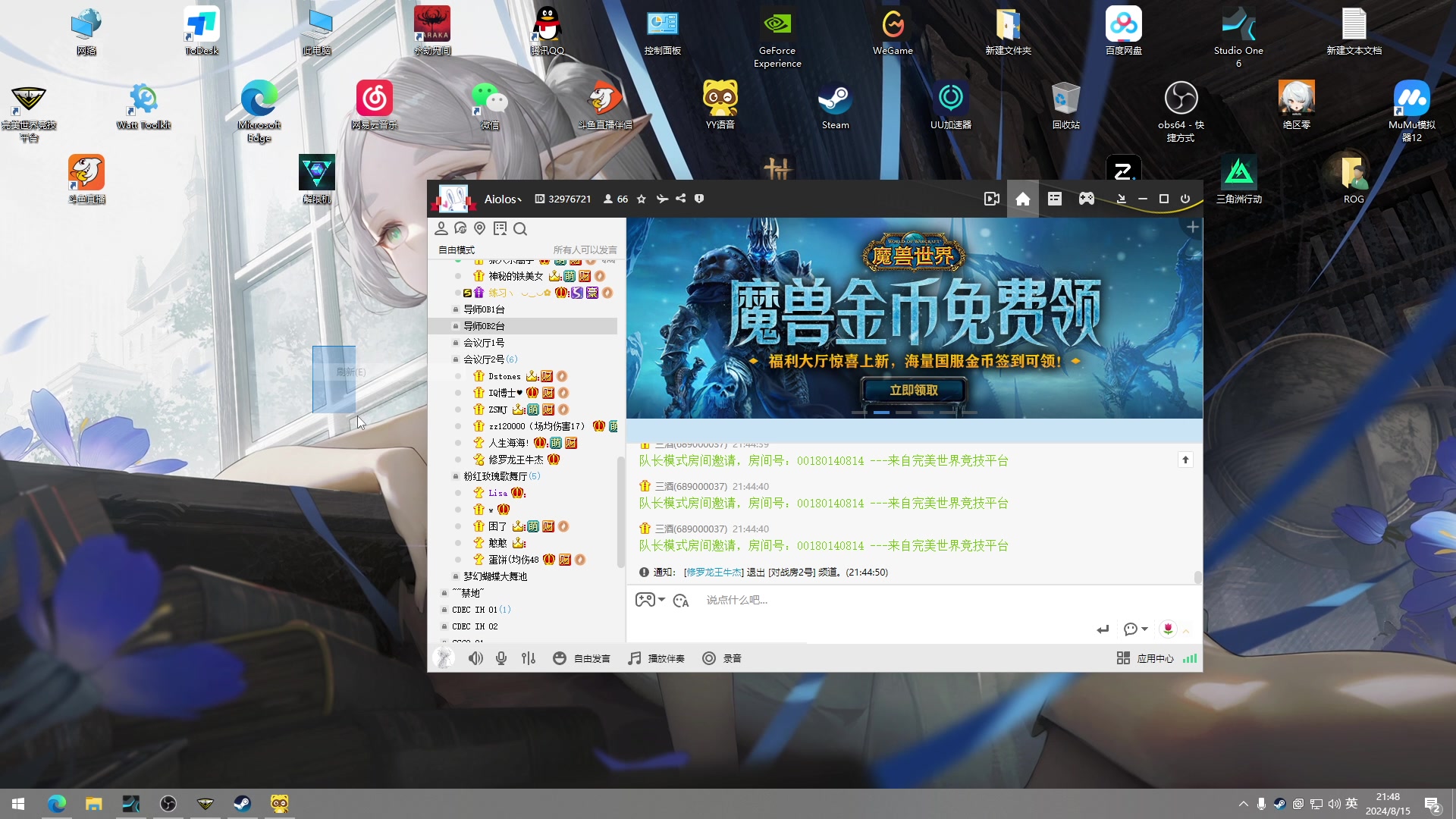Image resolution: width=1456 pixels, height=819 pixels.
Task: Toggle the microphone icon in bottom bar
Action: [501, 658]
